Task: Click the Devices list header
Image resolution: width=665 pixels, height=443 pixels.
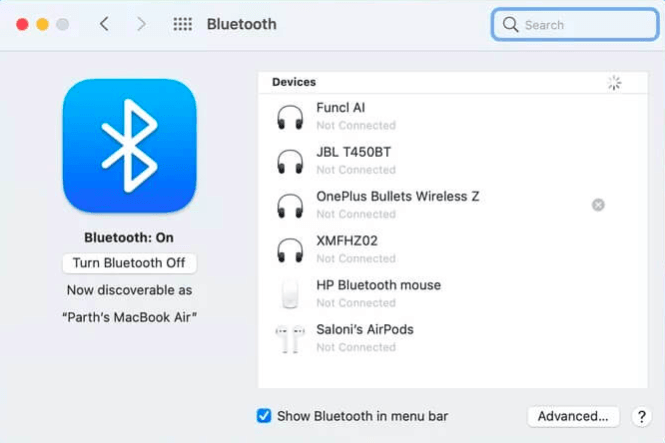Action: 294,82
